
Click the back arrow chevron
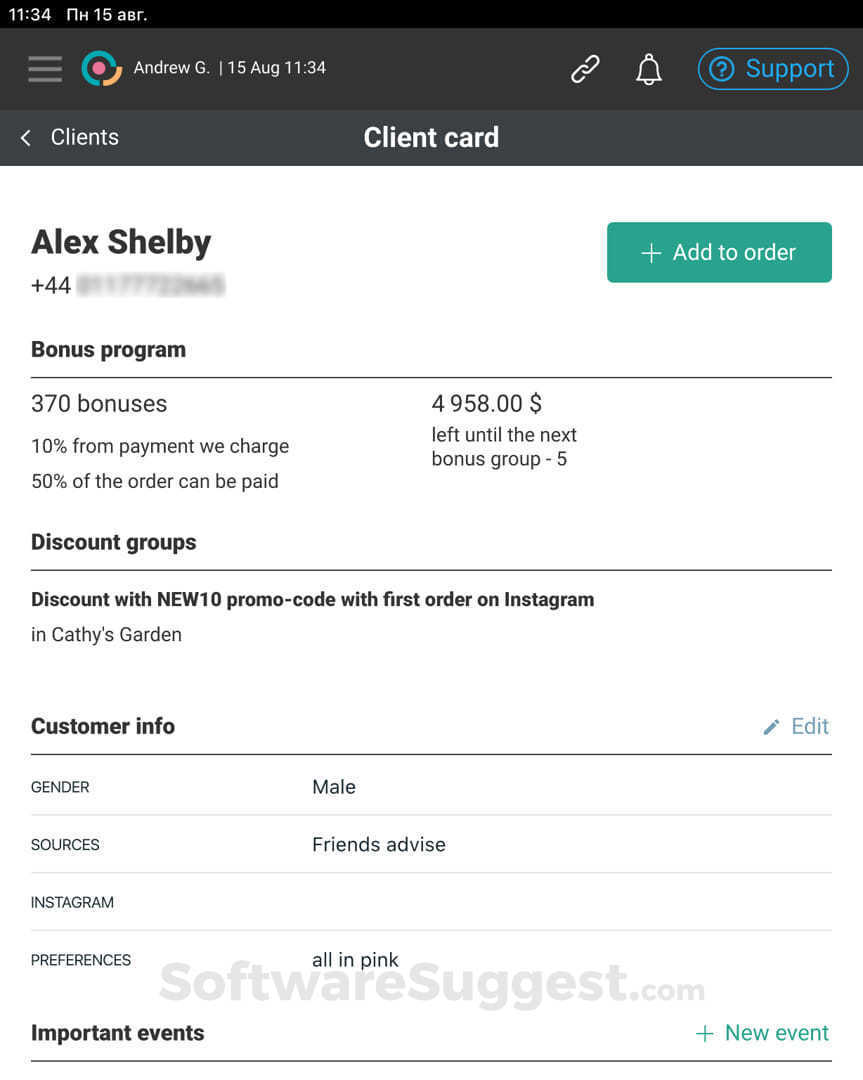(x=26, y=138)
